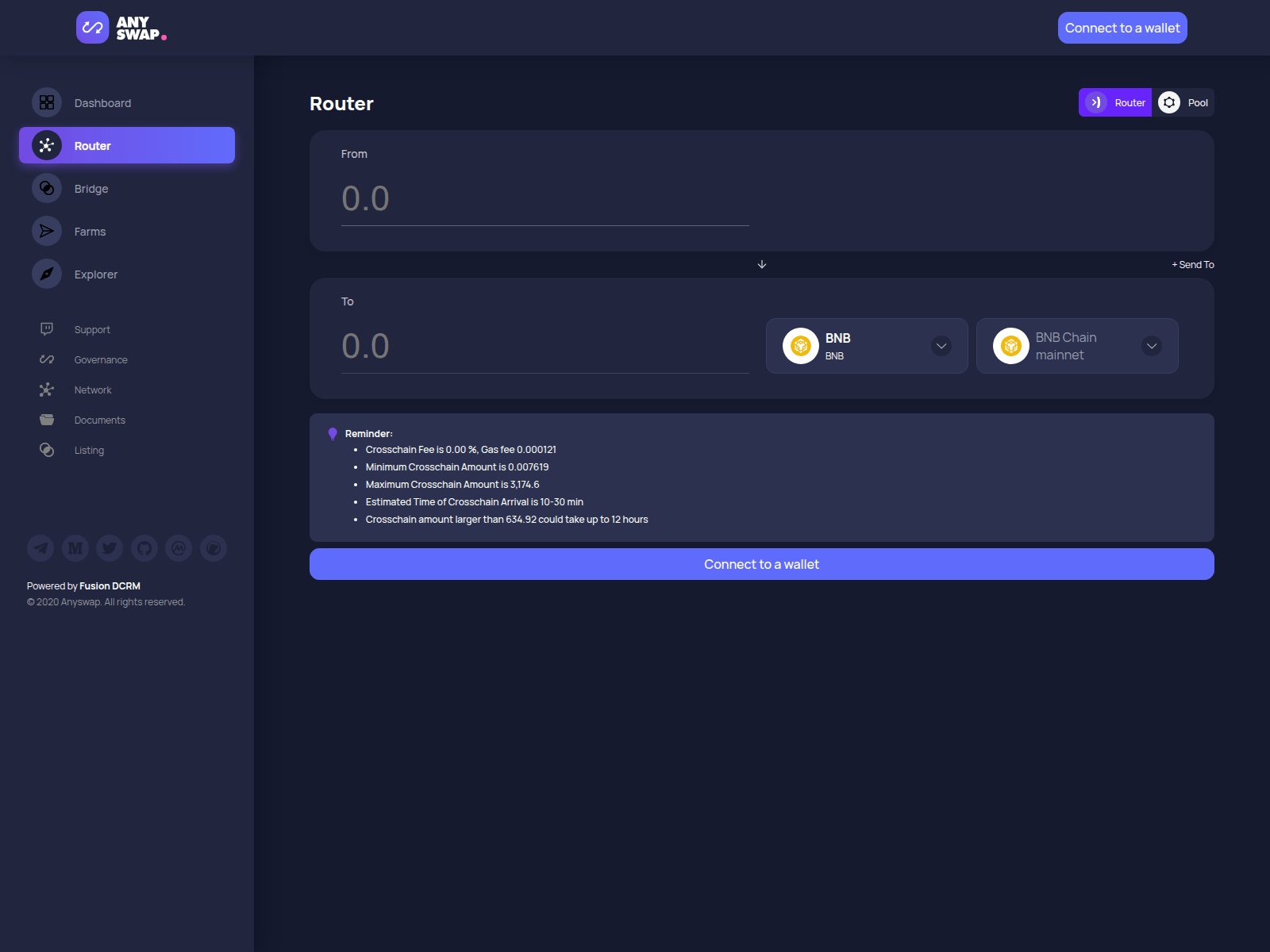The height and width of the screenshot is (952, 1270).
Task: Click the Farms paper-plane icon
Action: (x=47, y=231)
